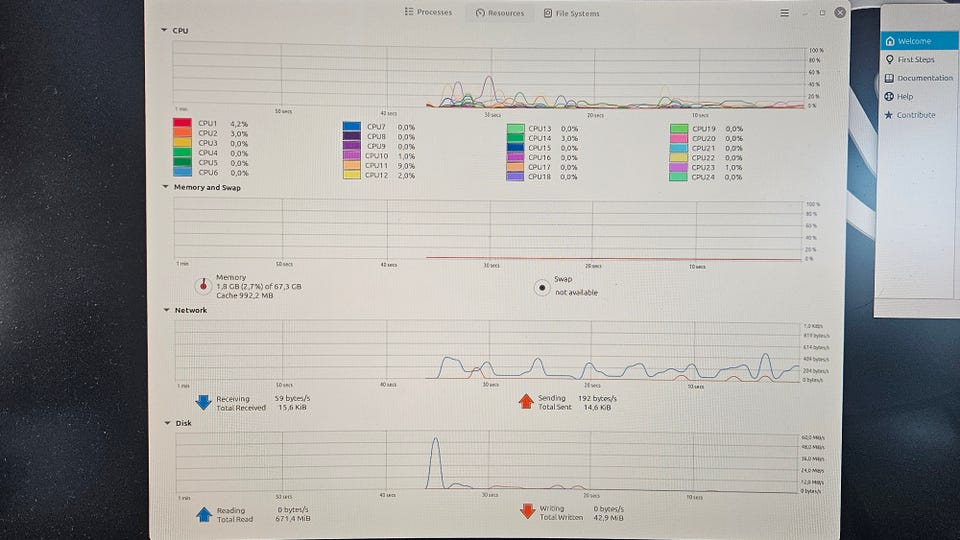Click the lightbulb icon beside First Steps
The image size is (960, 540).
click(889, 60)
